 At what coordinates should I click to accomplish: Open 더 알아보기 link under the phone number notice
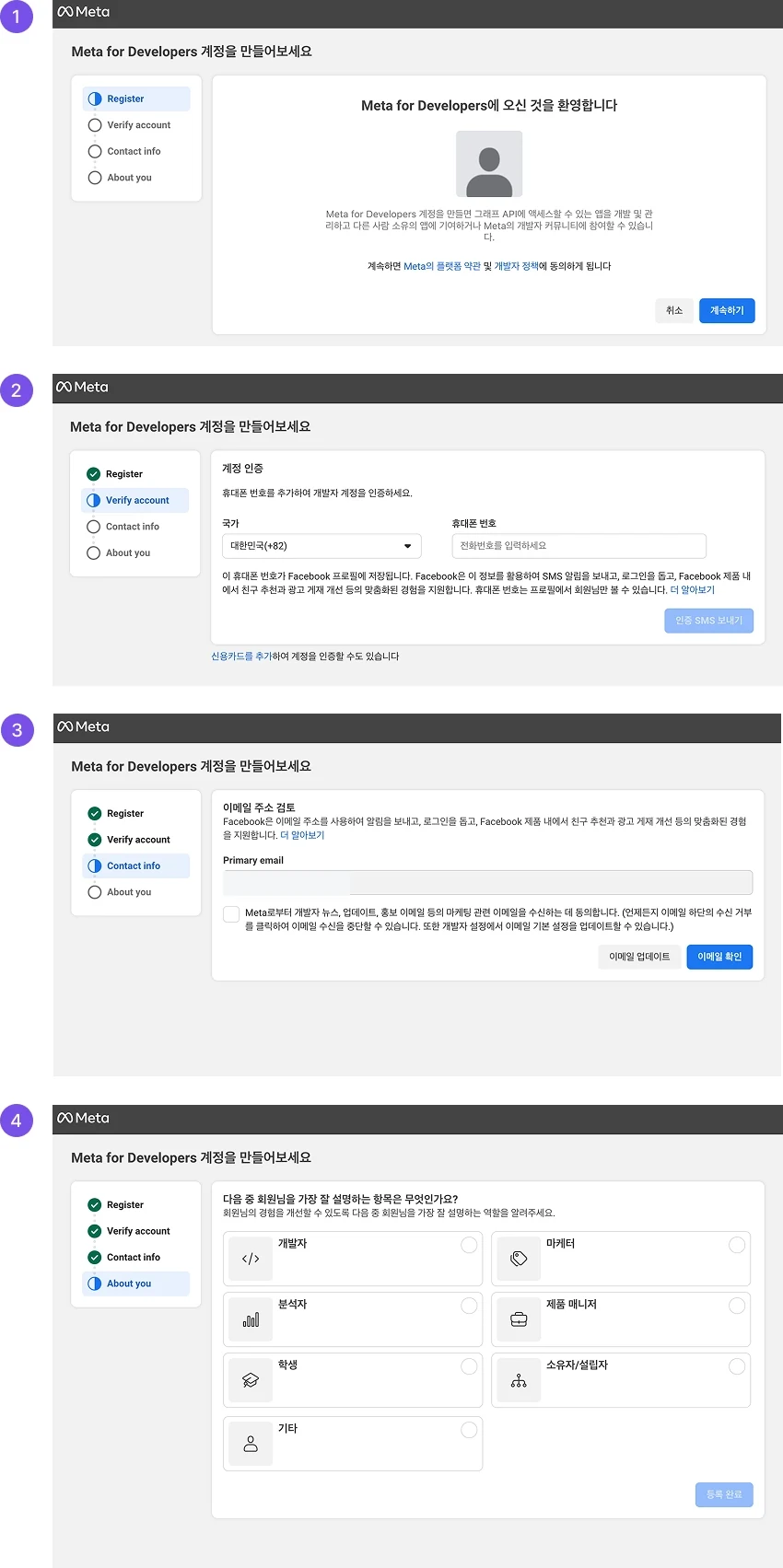click(x=693, y=589)
